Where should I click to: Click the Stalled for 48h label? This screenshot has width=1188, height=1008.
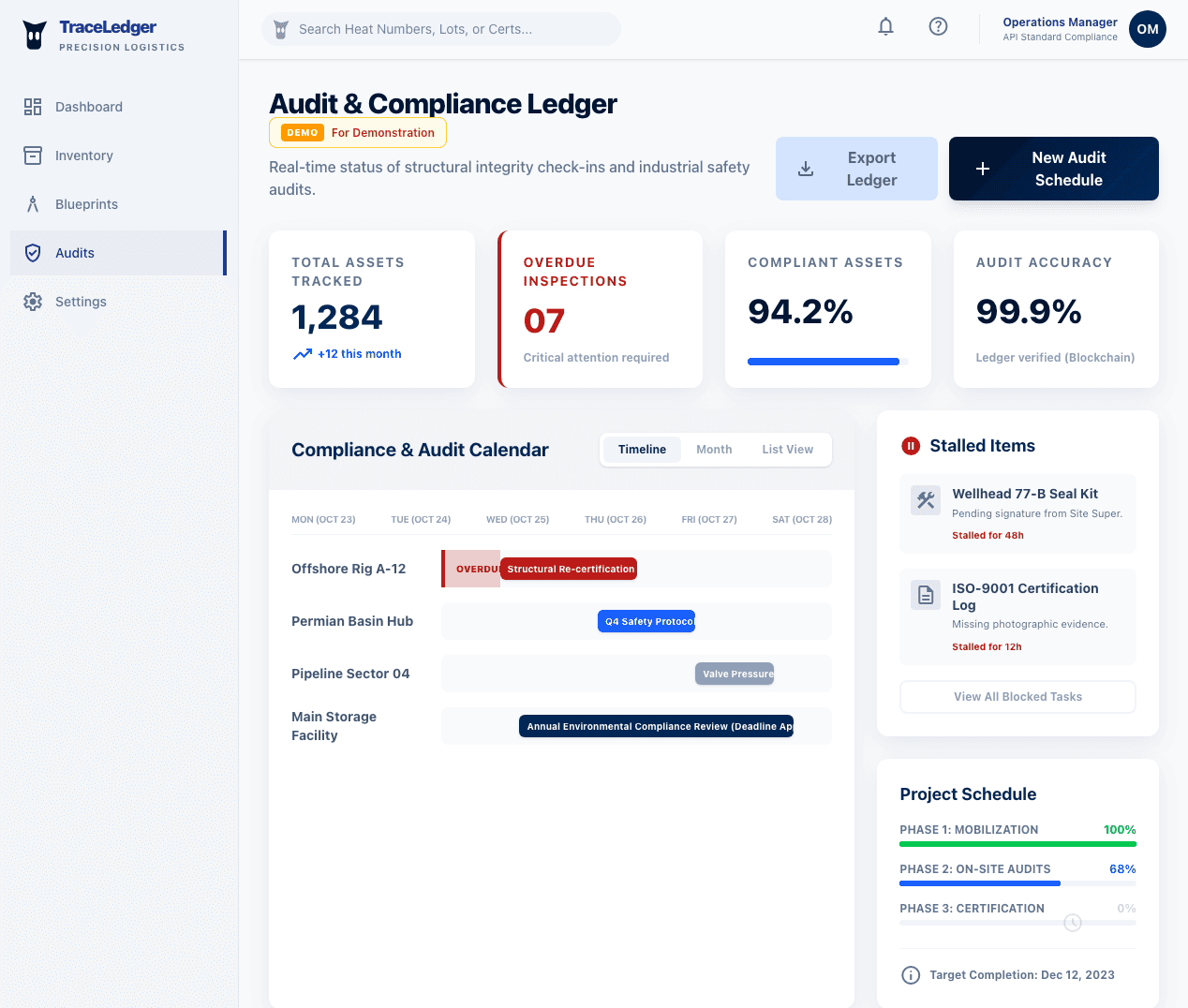pos(988,536)
